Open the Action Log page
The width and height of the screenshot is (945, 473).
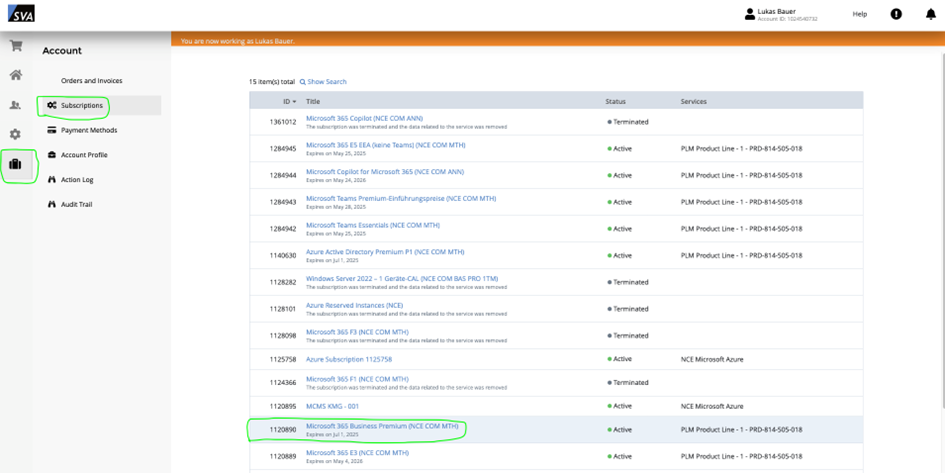77,180
